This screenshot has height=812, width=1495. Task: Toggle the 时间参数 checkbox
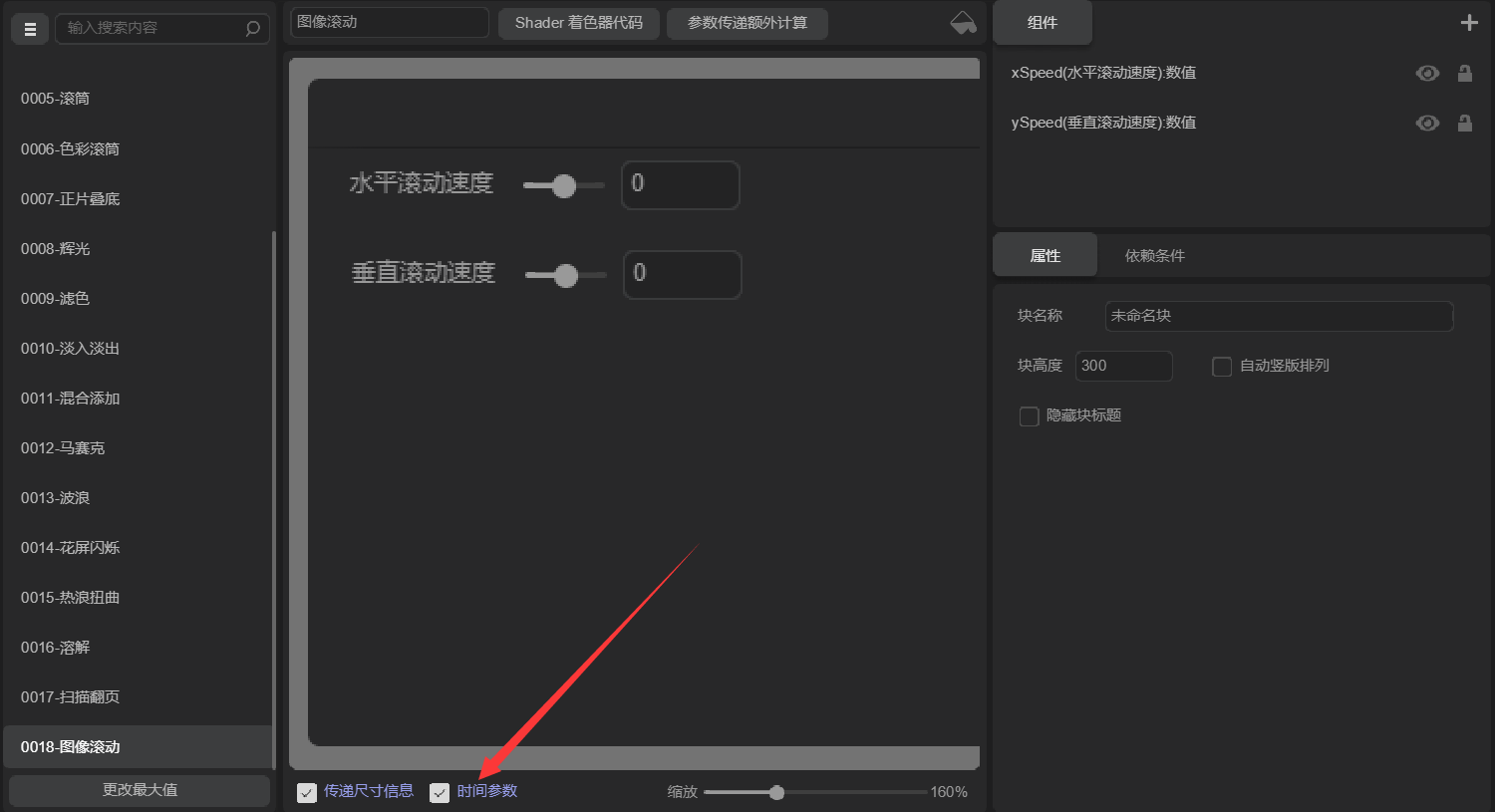[440, 792]
